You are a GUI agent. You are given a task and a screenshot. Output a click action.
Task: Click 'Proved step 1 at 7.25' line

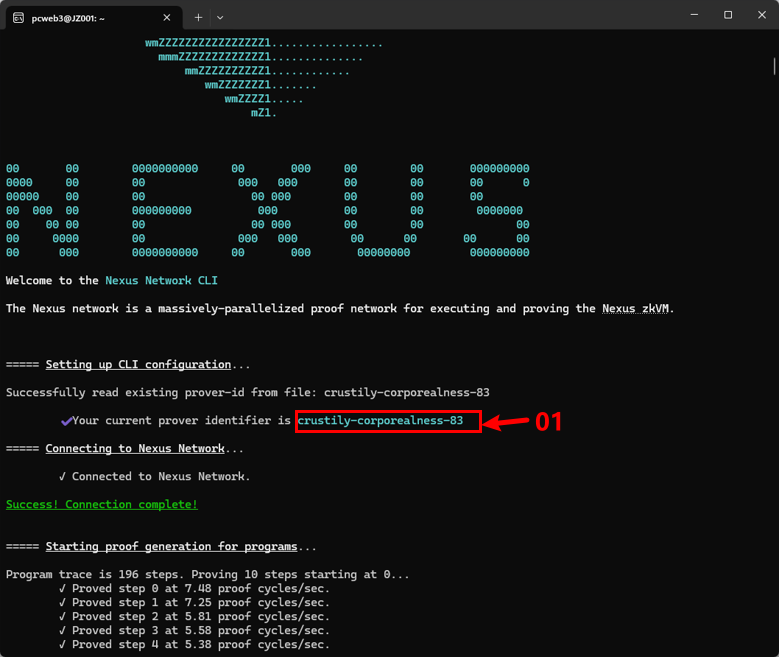(194, 602)
